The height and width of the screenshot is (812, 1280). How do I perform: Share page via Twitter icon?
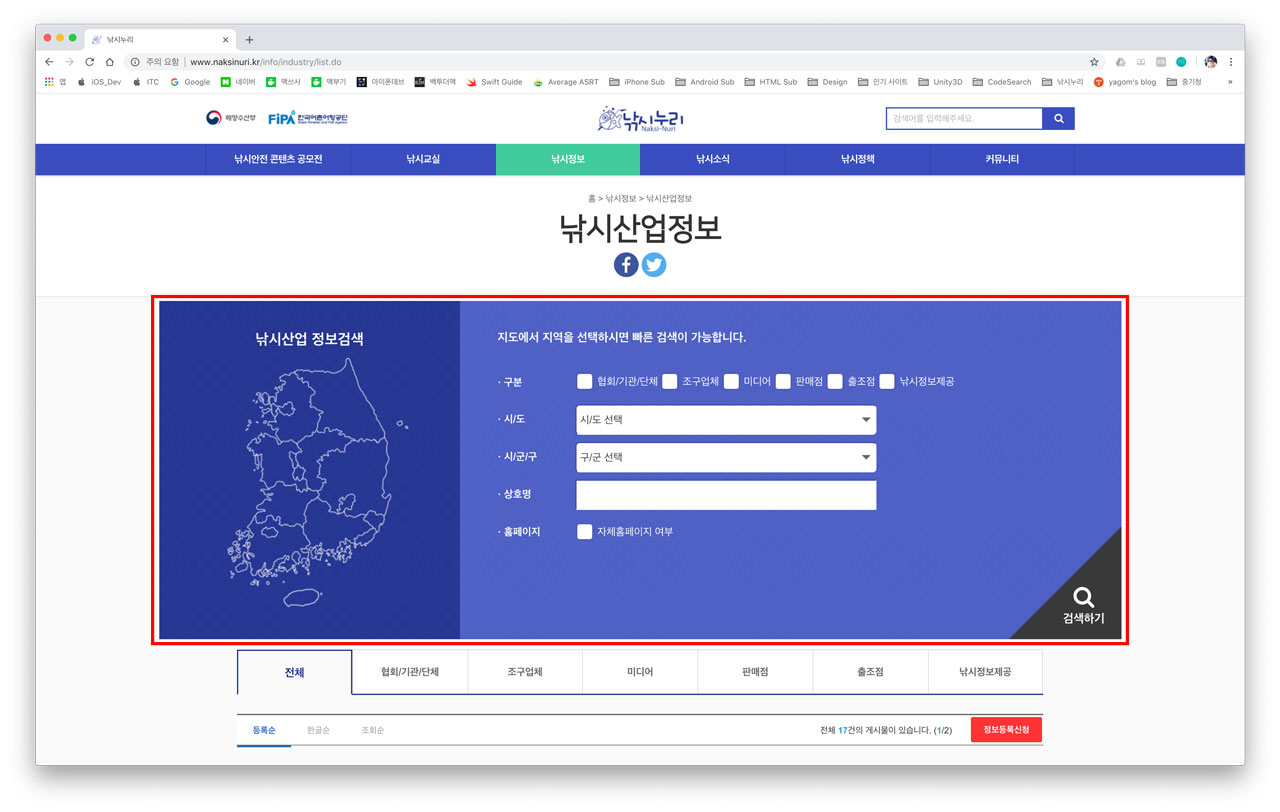coord(654,265)
